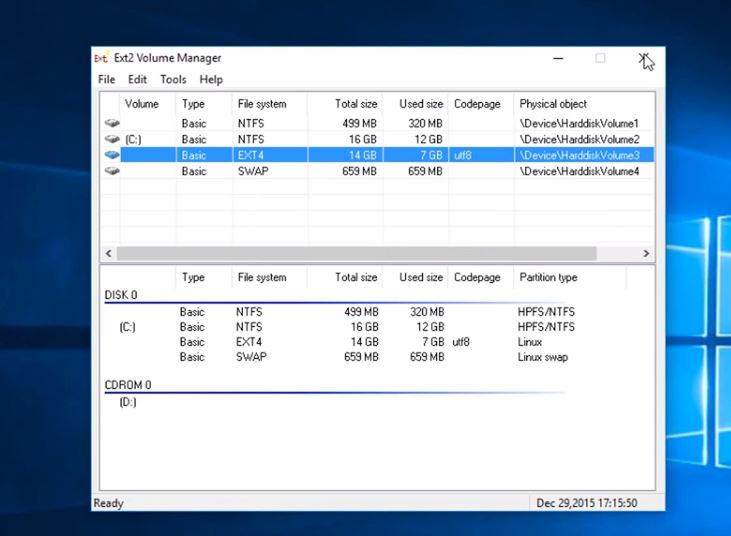Select the (D:) CD-ROM entry
The height and width of the screenshot is (536, 731).
pos(128,402)
